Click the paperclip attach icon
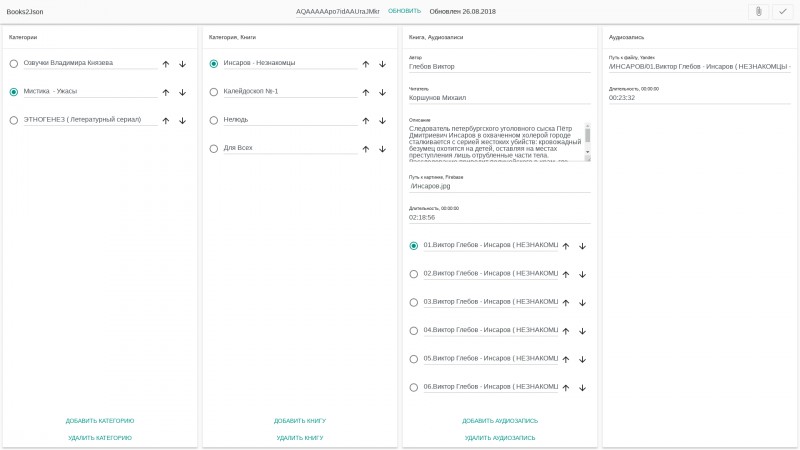This screenshot has width=800, height=450. 759,11
